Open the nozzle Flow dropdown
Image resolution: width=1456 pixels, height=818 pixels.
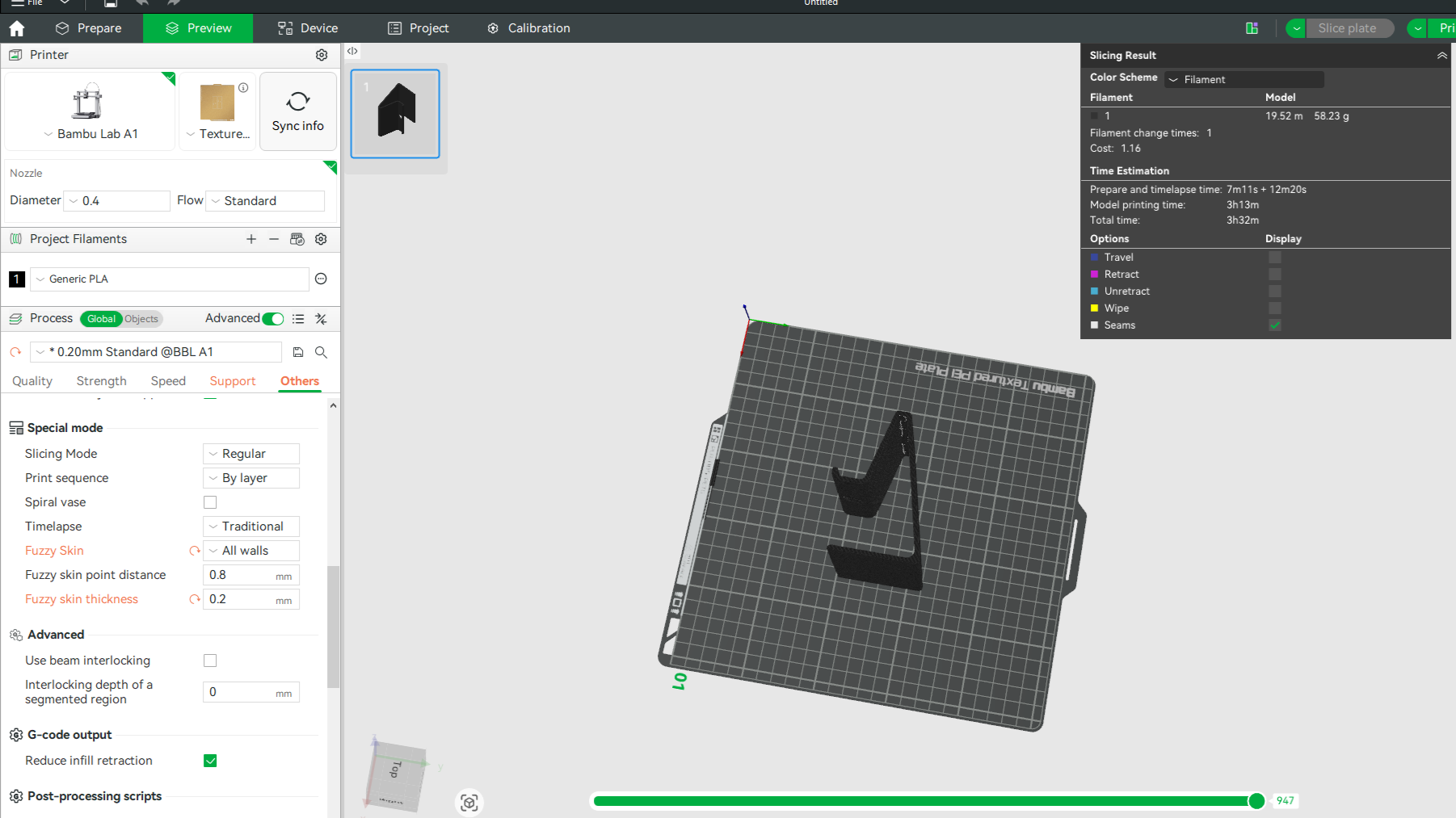(x=265, y=201)
